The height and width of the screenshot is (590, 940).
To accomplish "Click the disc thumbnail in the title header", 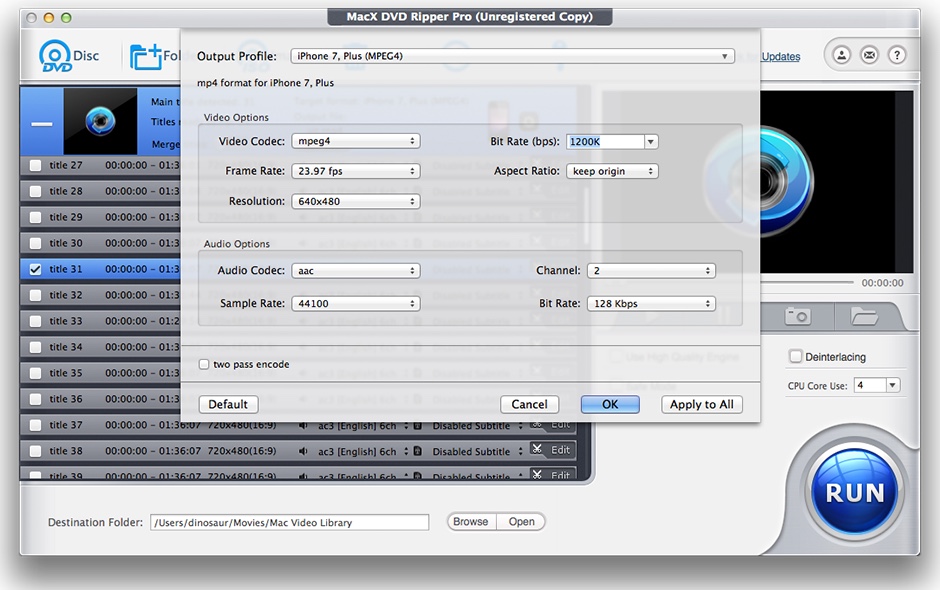I will click(x=100, y=121).
